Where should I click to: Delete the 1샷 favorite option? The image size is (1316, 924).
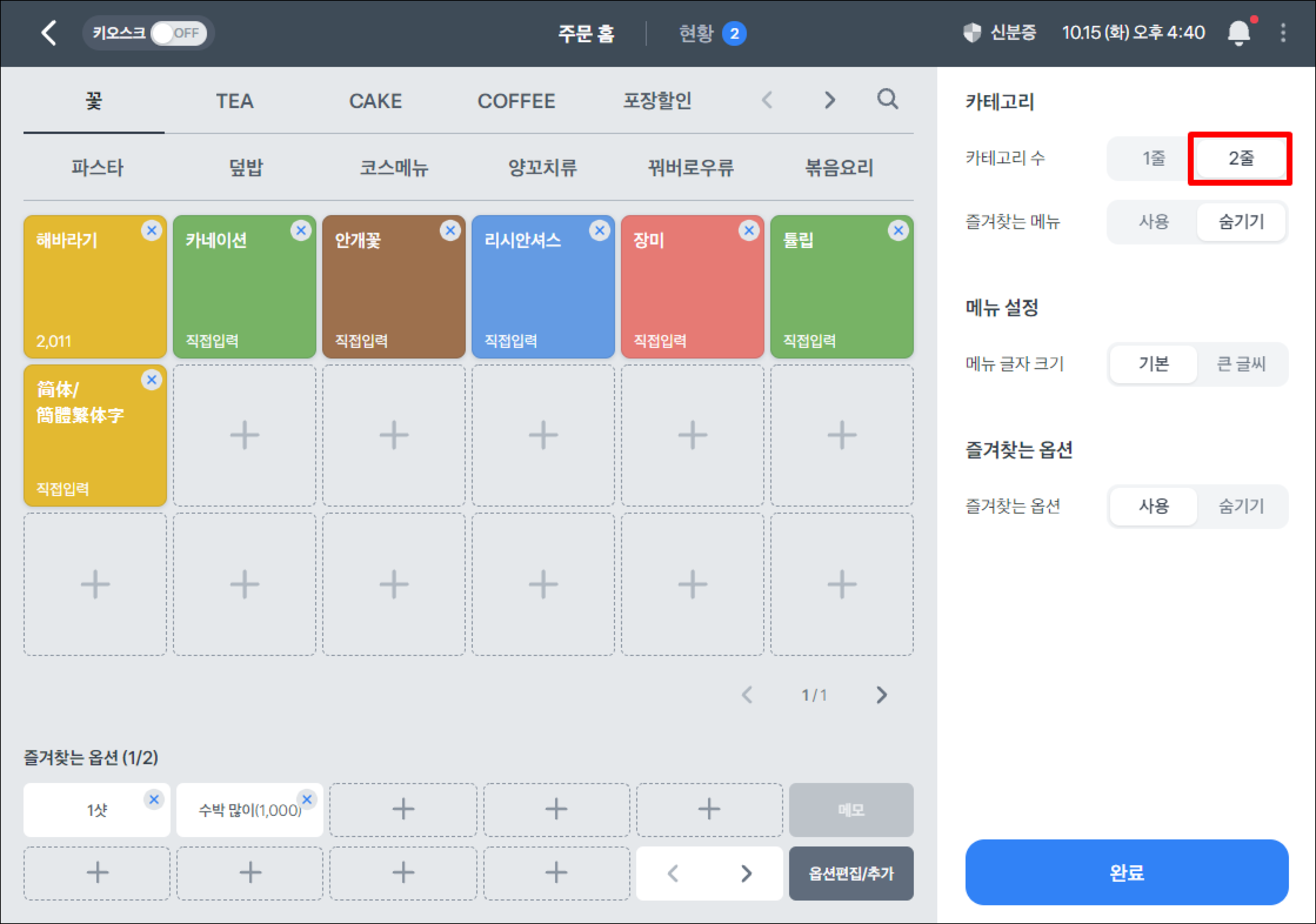pyautogui.click(x=154, y=799)
